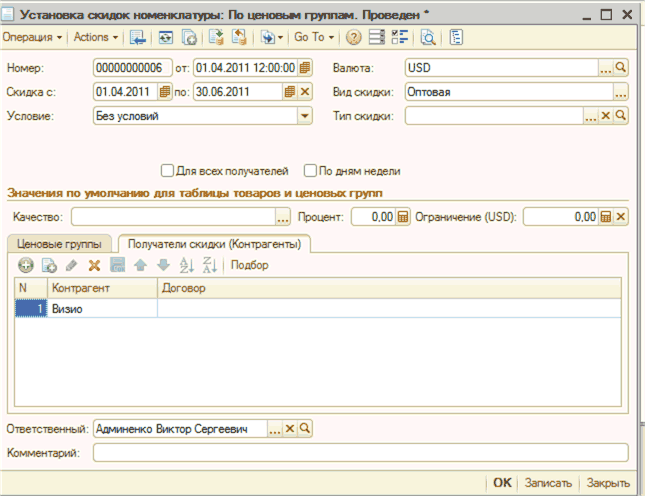Screen dimensions: 645x496
Task: Toggle По дням недели checkbox
Action: click(x=311, y=170)
